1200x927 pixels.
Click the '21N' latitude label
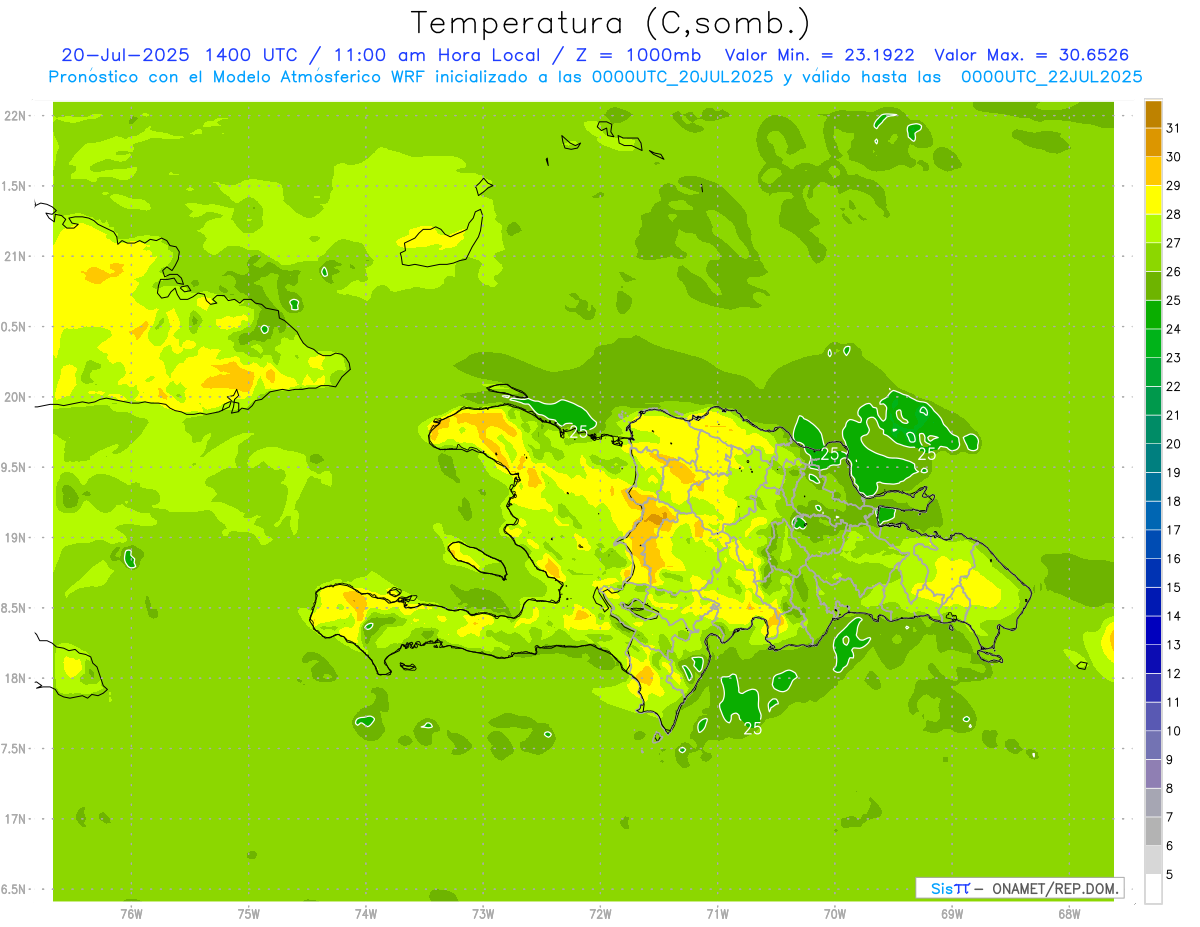click(14, 257)
